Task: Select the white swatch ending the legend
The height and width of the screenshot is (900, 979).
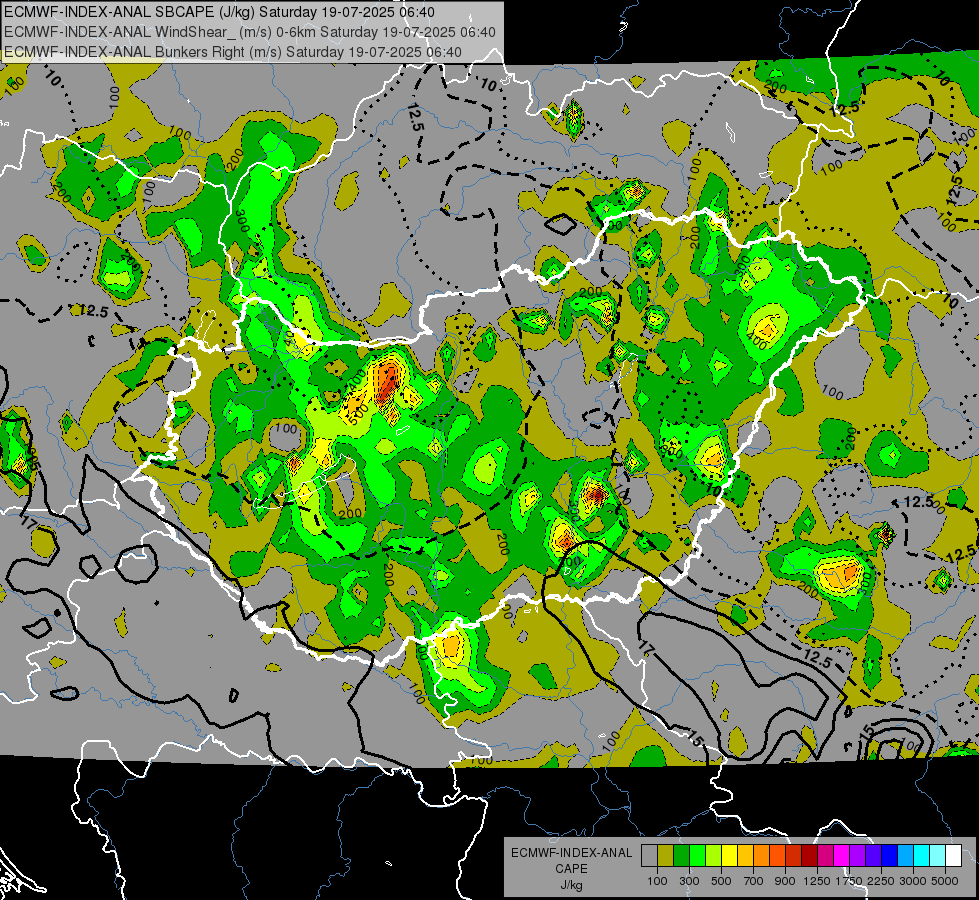Action: click(x=954, y=855)
